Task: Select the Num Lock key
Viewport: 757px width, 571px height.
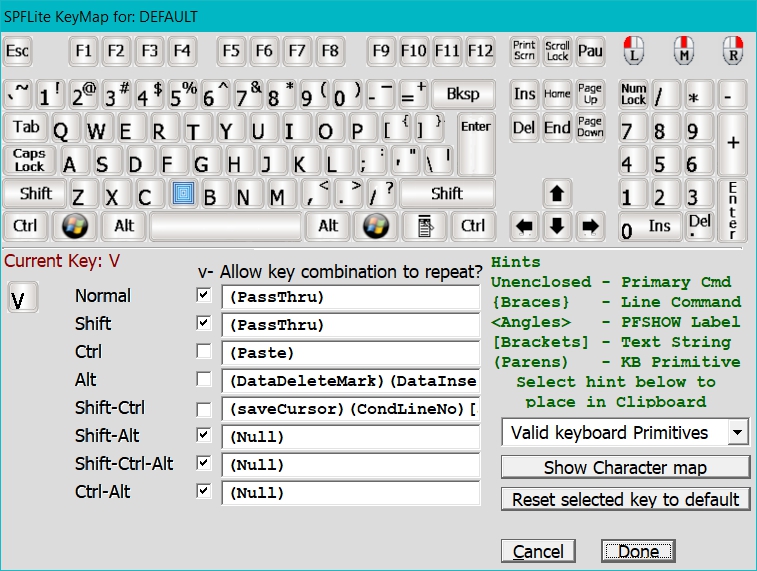Action: coord(633,94)
